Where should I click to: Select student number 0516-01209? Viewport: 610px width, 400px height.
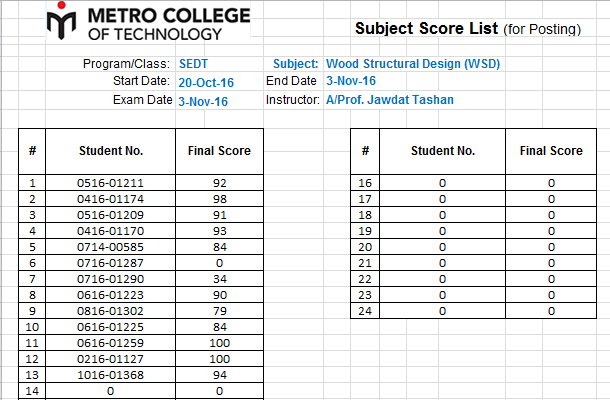pos(110,215)
